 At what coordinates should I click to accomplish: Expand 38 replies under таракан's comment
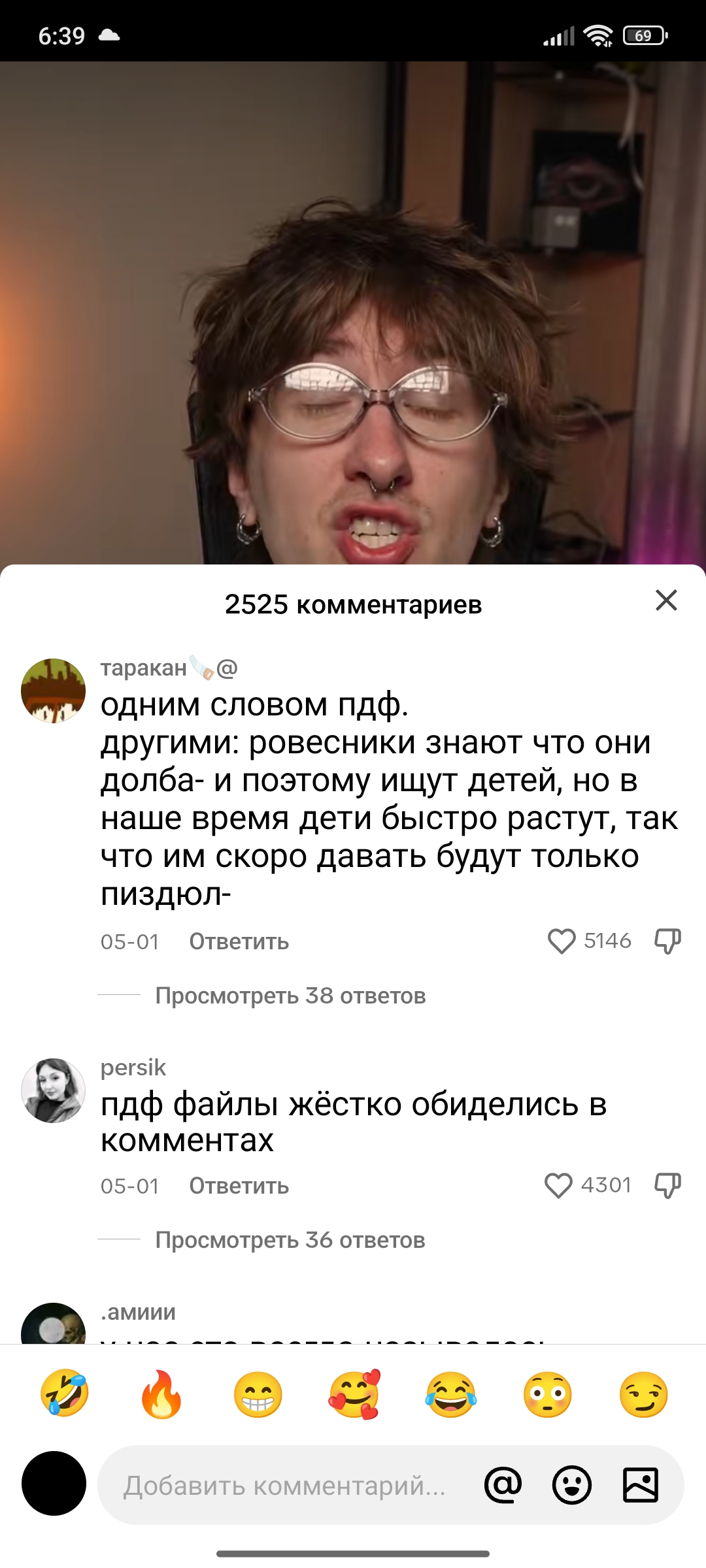click(x=290, y=996)
